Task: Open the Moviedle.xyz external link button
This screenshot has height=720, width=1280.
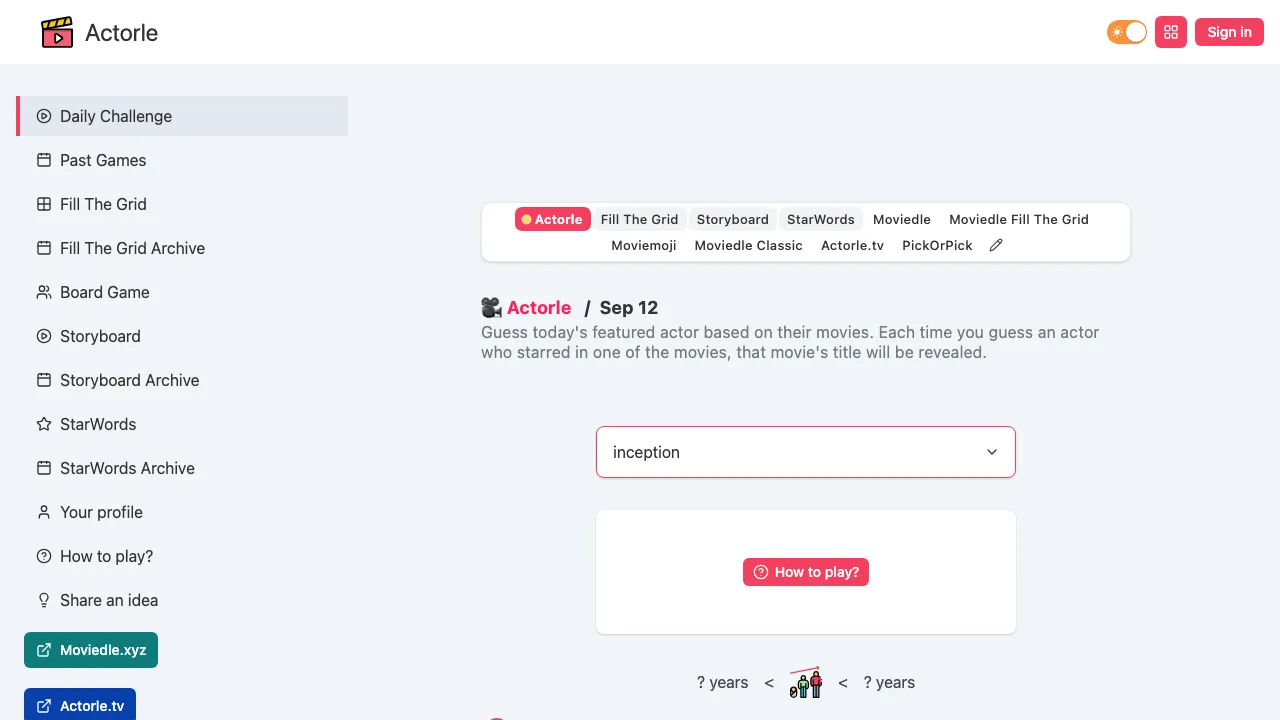Action: pos(91,650)
